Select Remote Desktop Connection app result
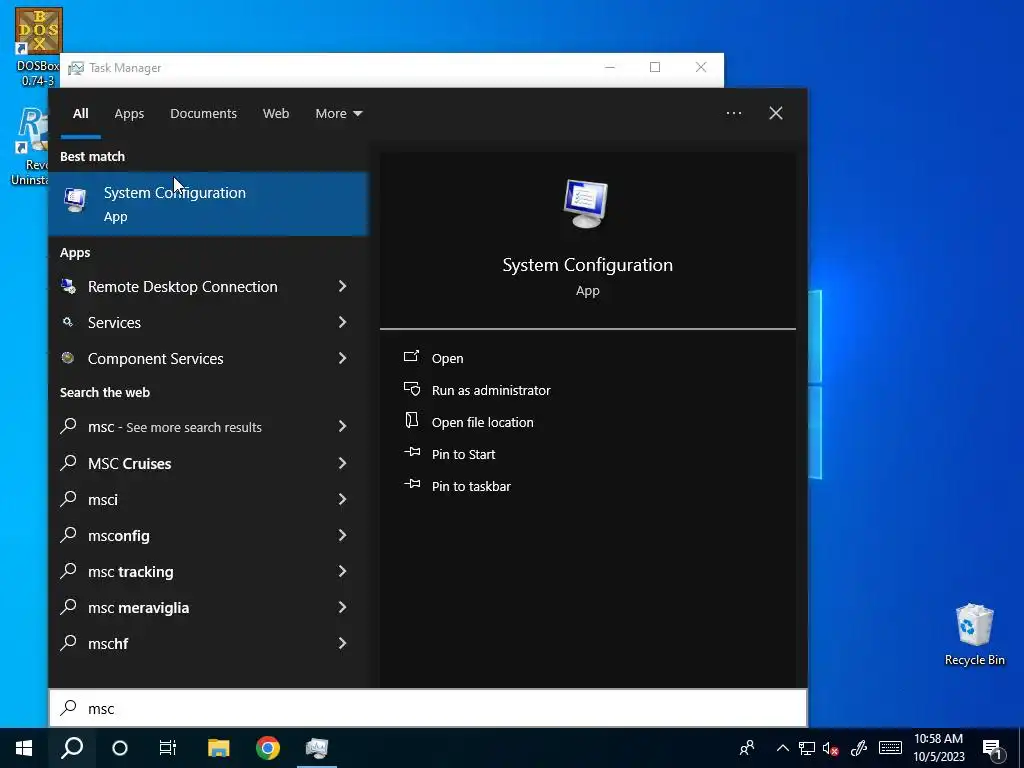The height and width of the screenshot is (768, 1024). (x=182, y=287)
